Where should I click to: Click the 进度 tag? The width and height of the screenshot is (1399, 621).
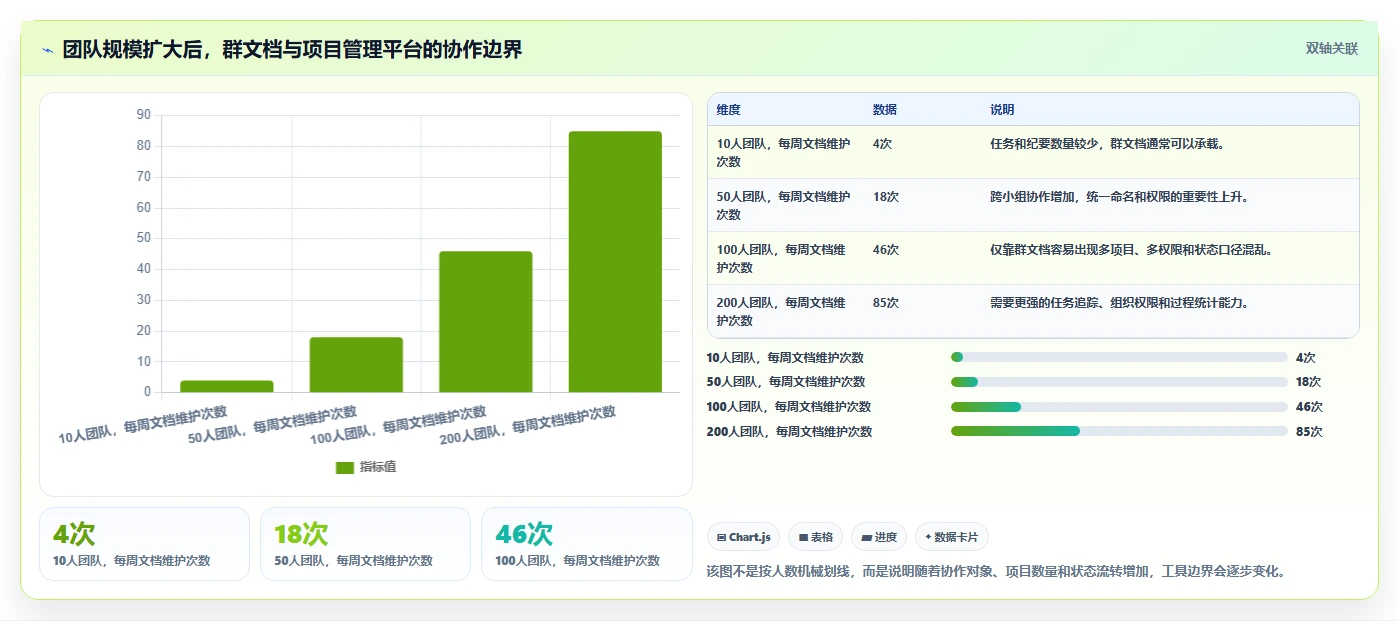[x=879, y=537]
